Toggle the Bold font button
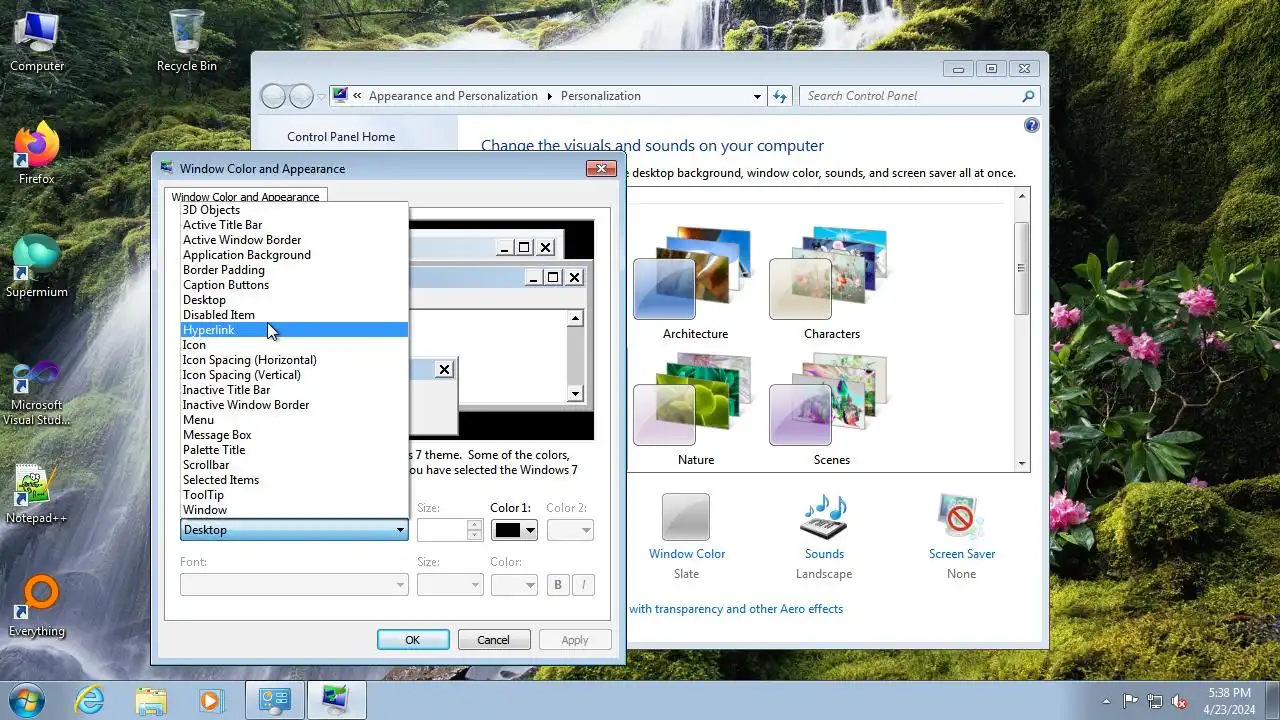This screenshot has width=1280, height=720. (558, 585)
